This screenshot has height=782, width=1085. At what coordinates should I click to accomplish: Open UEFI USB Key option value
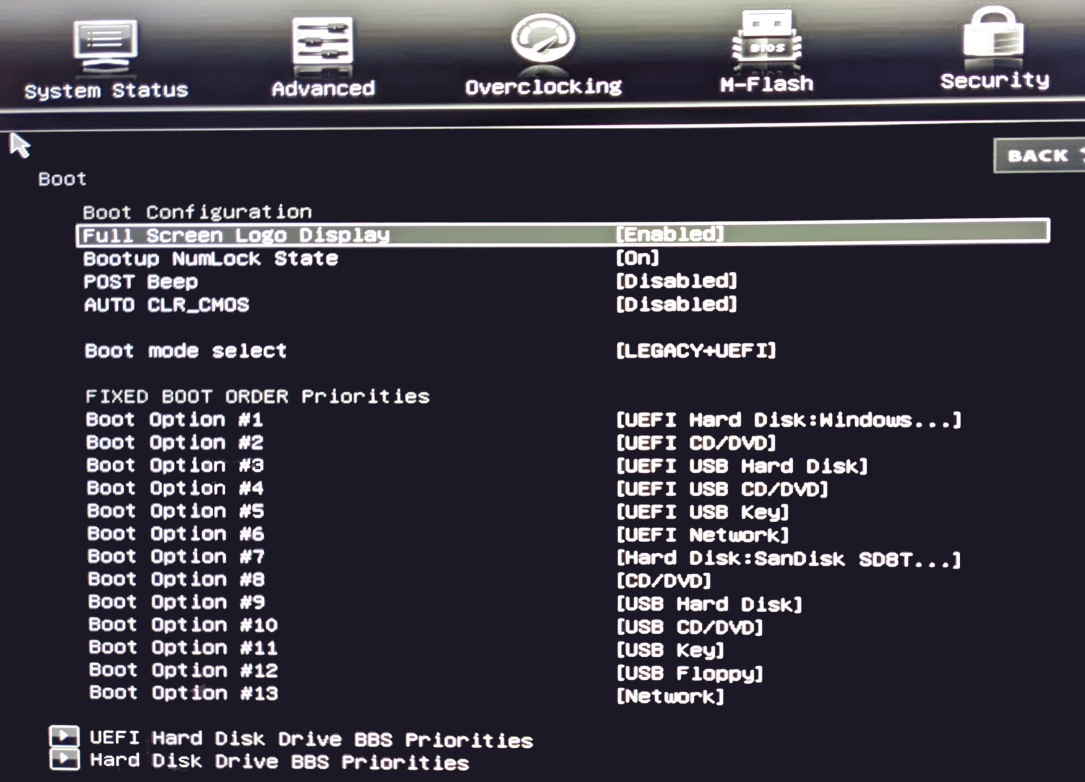point(702,511)
